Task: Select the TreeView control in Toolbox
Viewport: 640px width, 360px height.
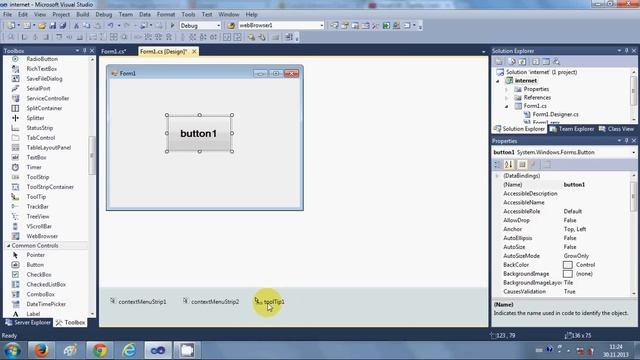Action: (x=38, y=216)
